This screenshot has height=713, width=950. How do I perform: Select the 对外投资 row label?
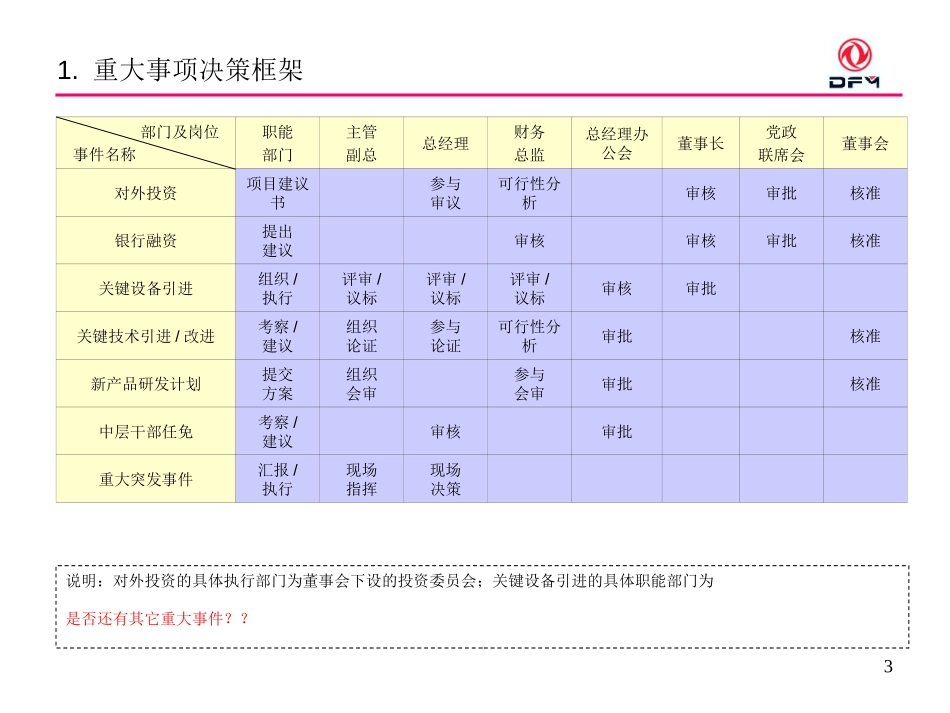coord(145,193)
